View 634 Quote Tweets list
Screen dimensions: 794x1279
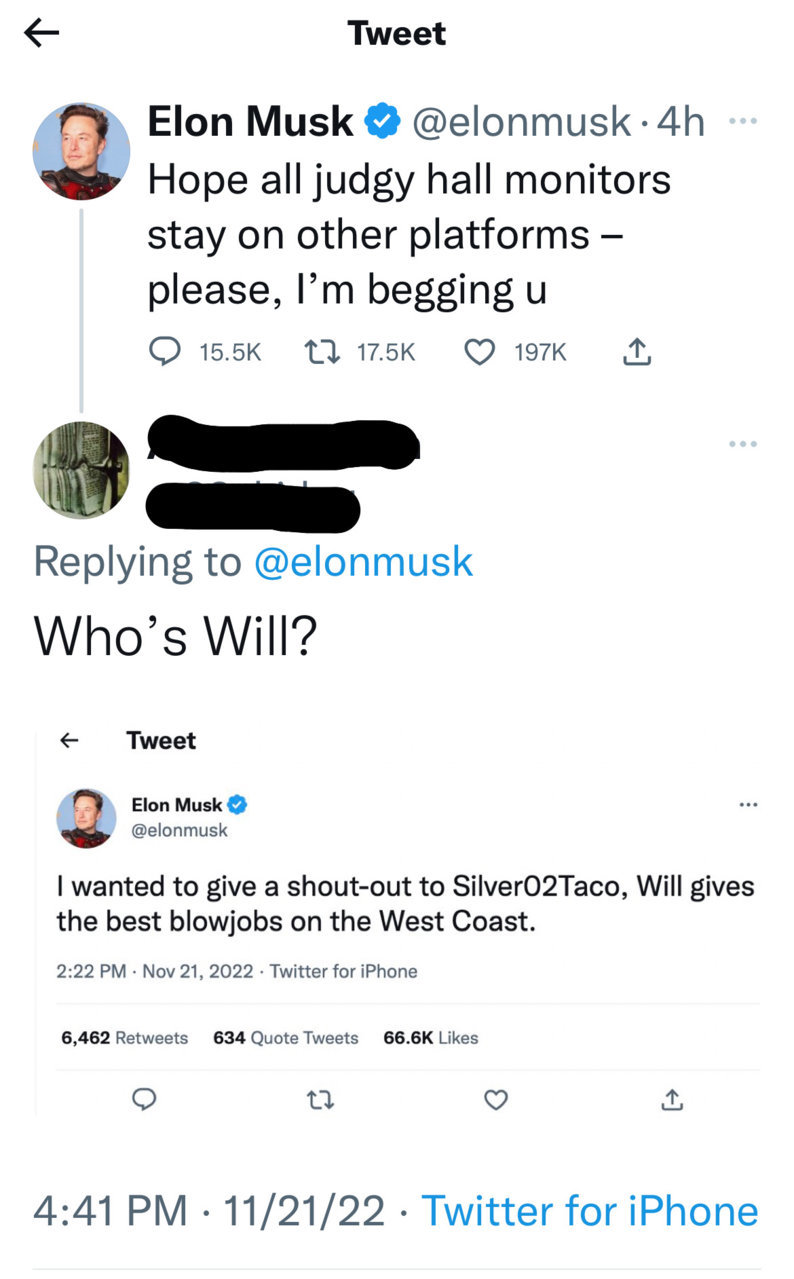[286, 1038]
